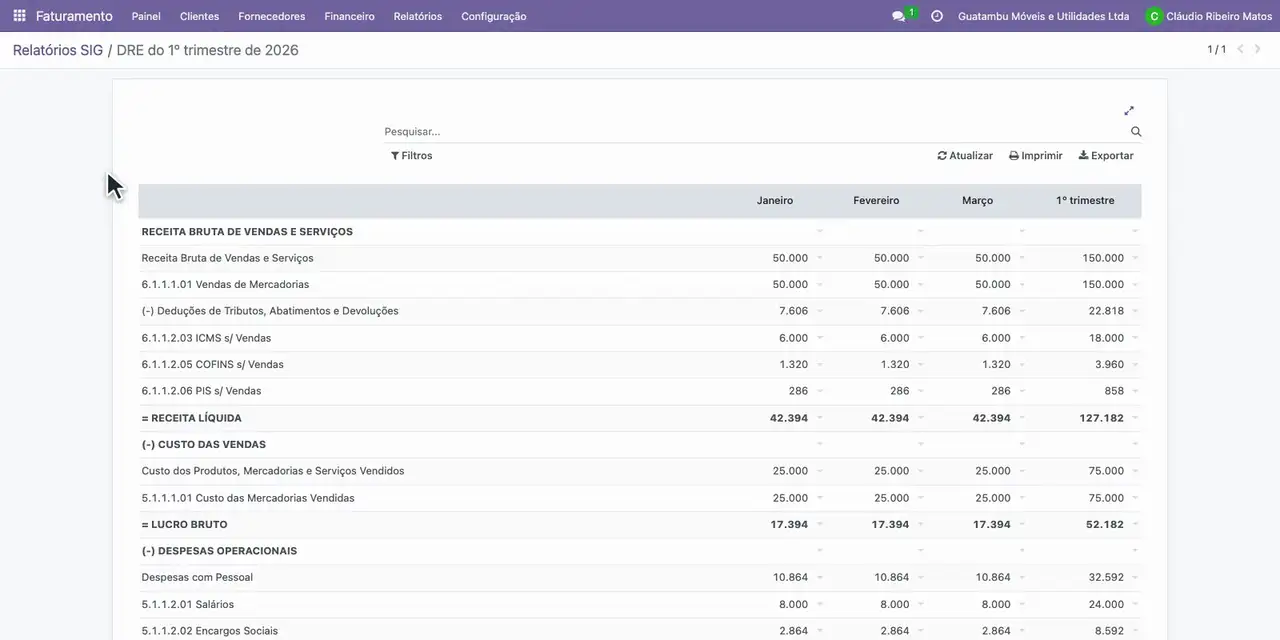The height and width of the screenshot is (640, 1280).
Task: Click row 5.1.1.1.01 Custo das Mercadorias Vendidas
Action: pyautogui.click(x=640, y=498)
